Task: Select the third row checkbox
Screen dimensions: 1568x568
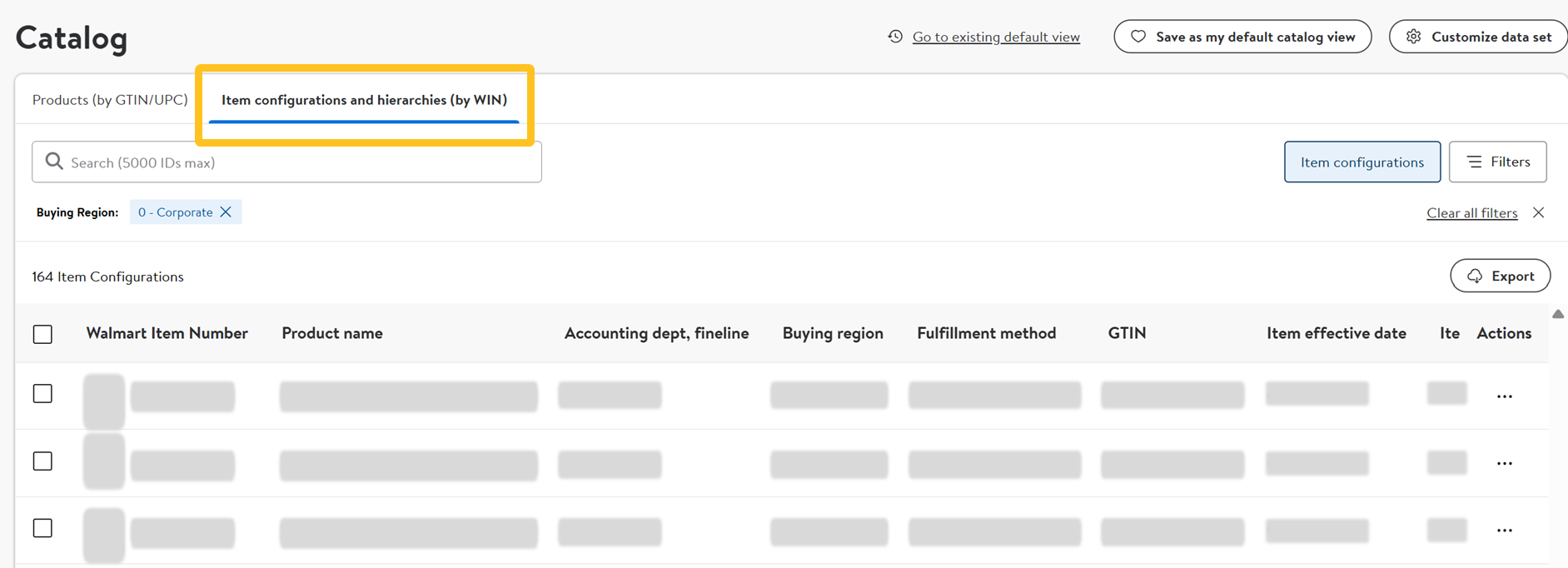Action: point(42,528)
